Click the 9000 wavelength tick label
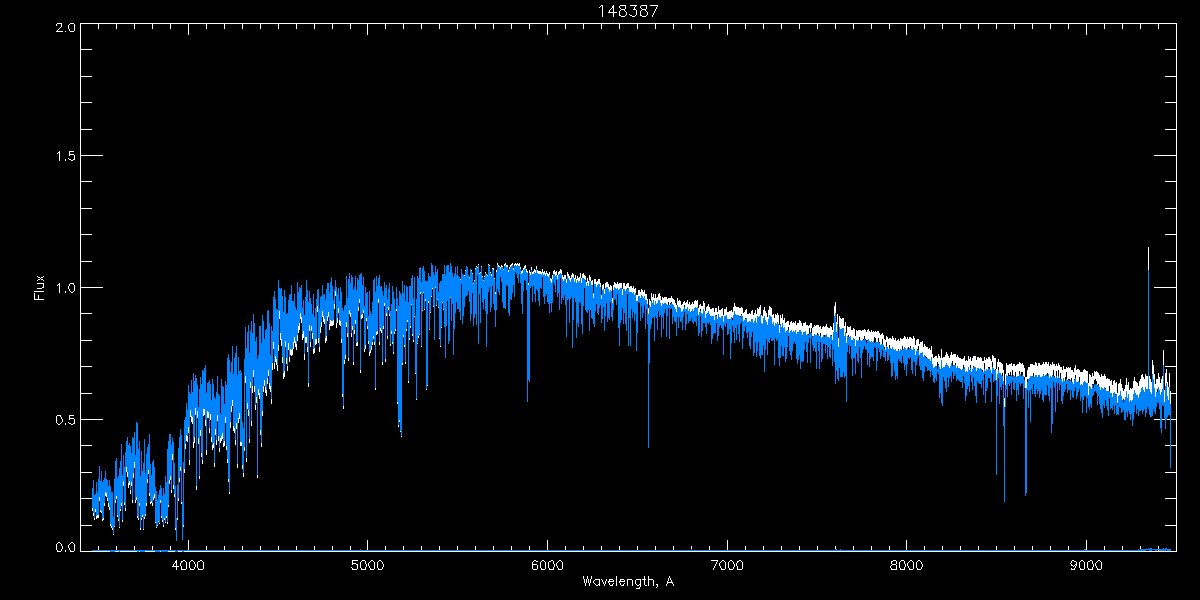This screenshot has width=1200, height=600. pos(1087,564)
